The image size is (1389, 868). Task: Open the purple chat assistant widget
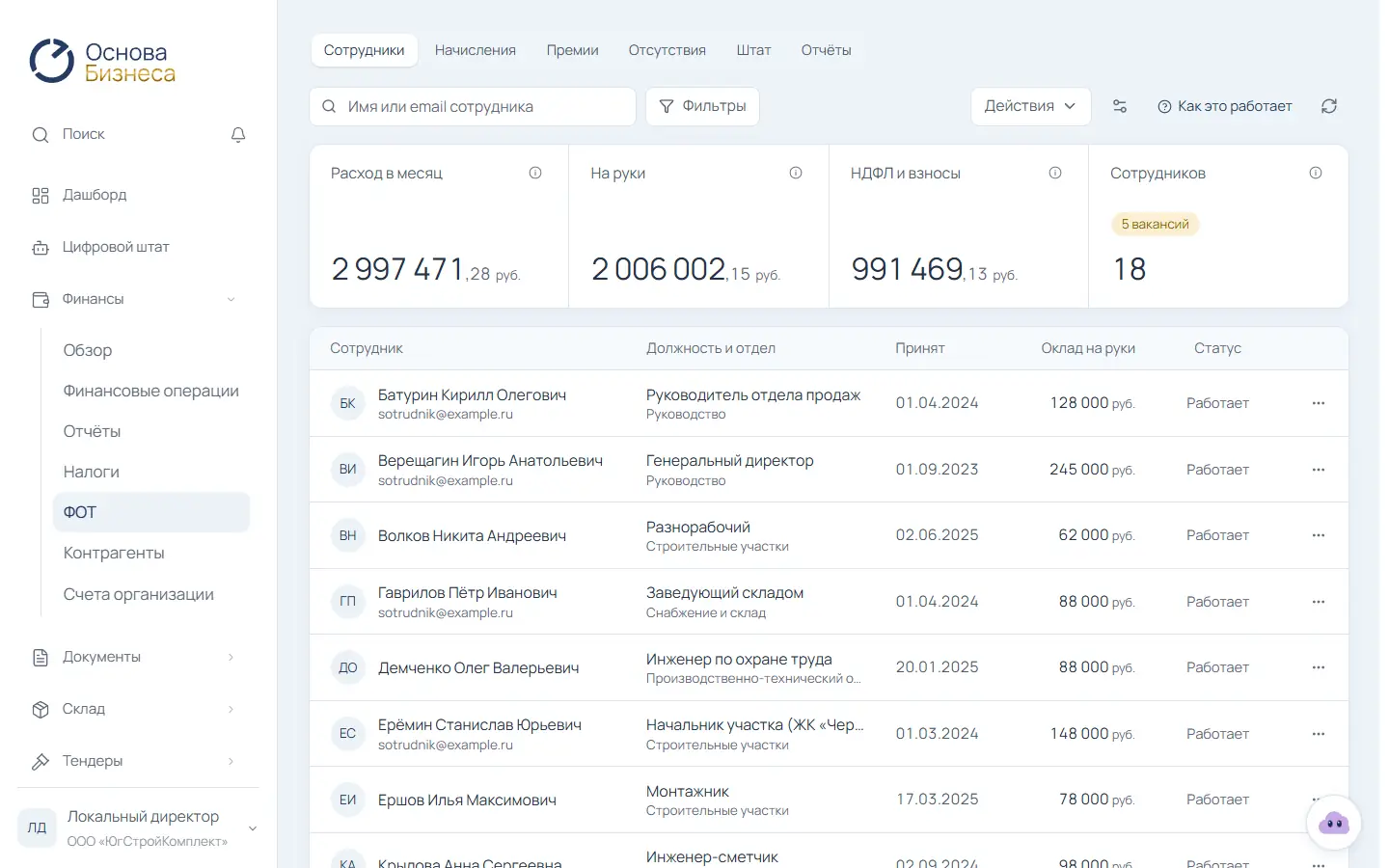click(1334, 823)
